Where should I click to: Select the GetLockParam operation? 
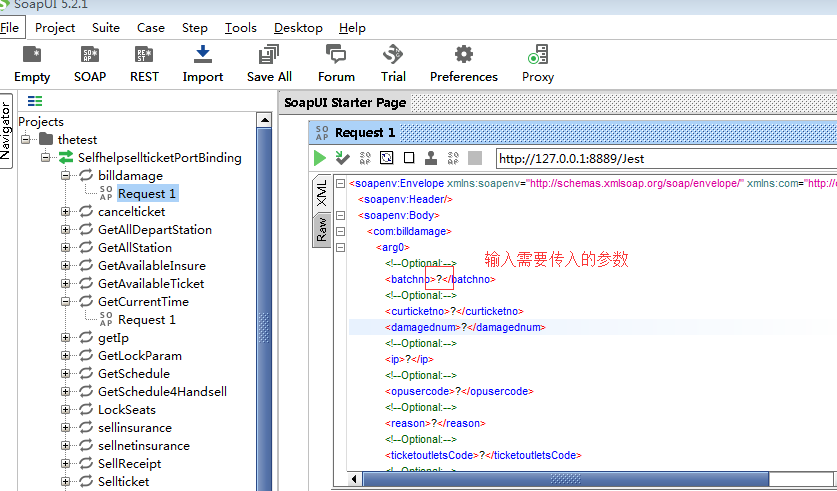coord(140,355)
